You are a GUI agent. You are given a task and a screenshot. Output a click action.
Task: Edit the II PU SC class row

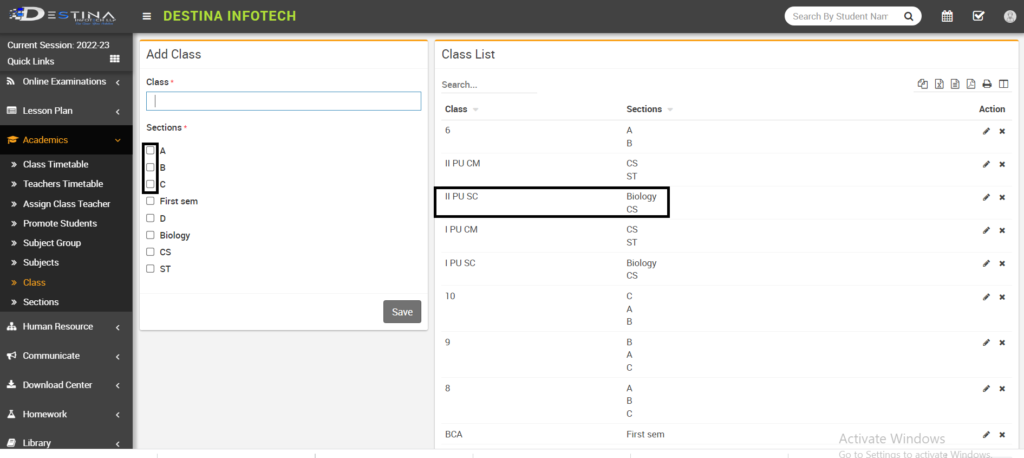pos(986,197)
